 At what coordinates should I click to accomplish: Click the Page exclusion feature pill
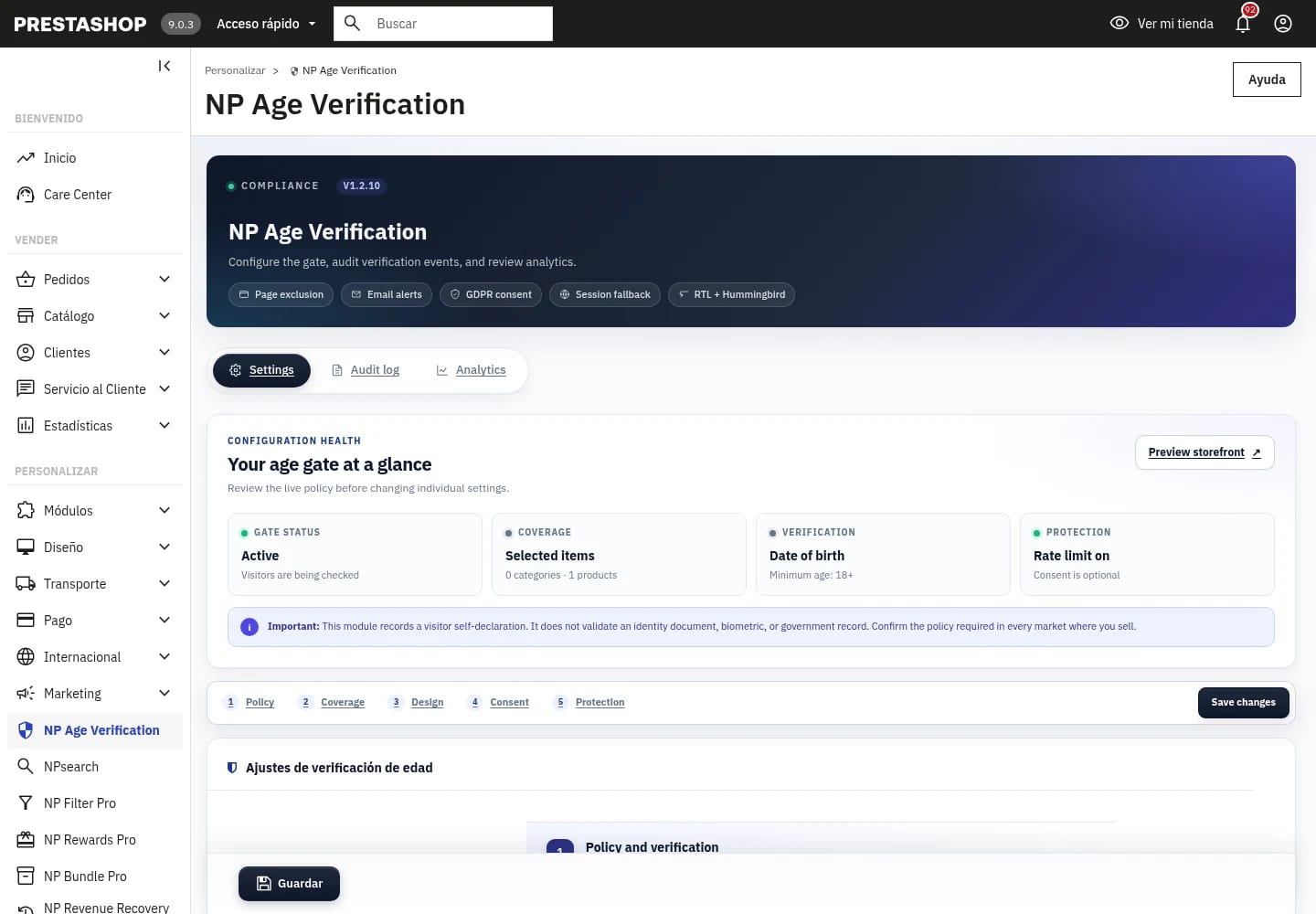(x=281, y=294)
